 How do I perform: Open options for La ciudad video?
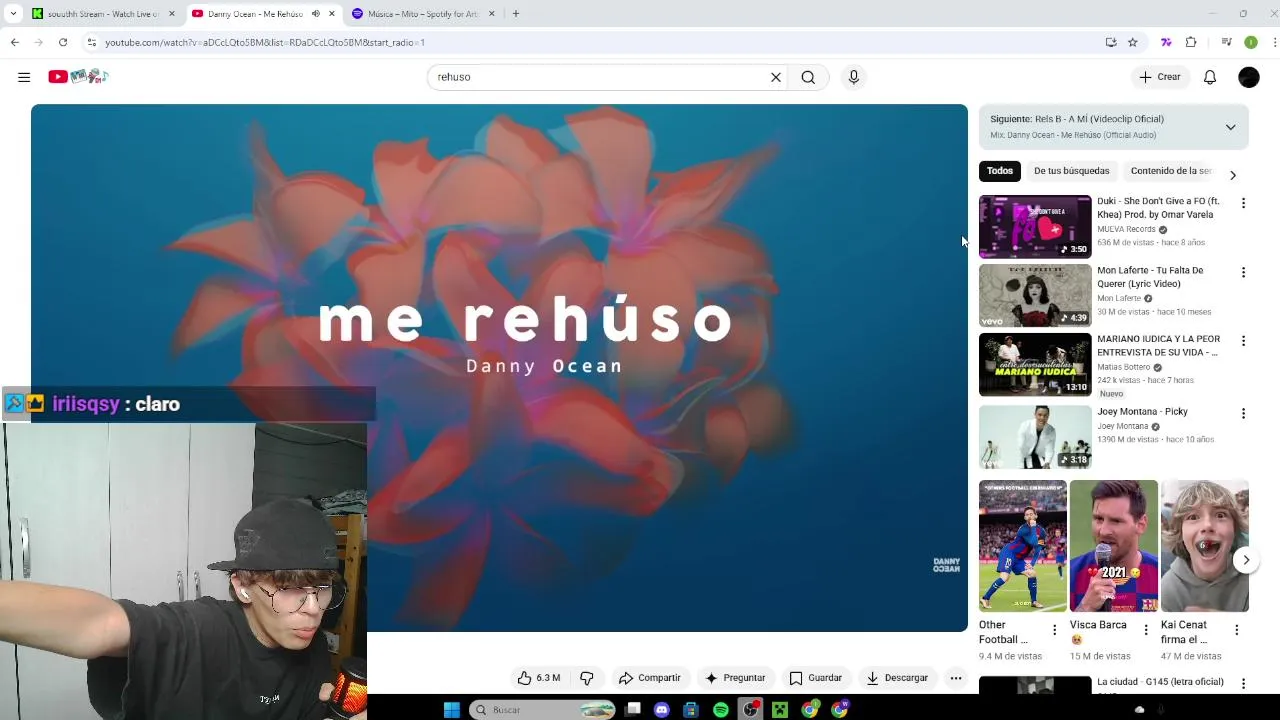pos(1243,684)
